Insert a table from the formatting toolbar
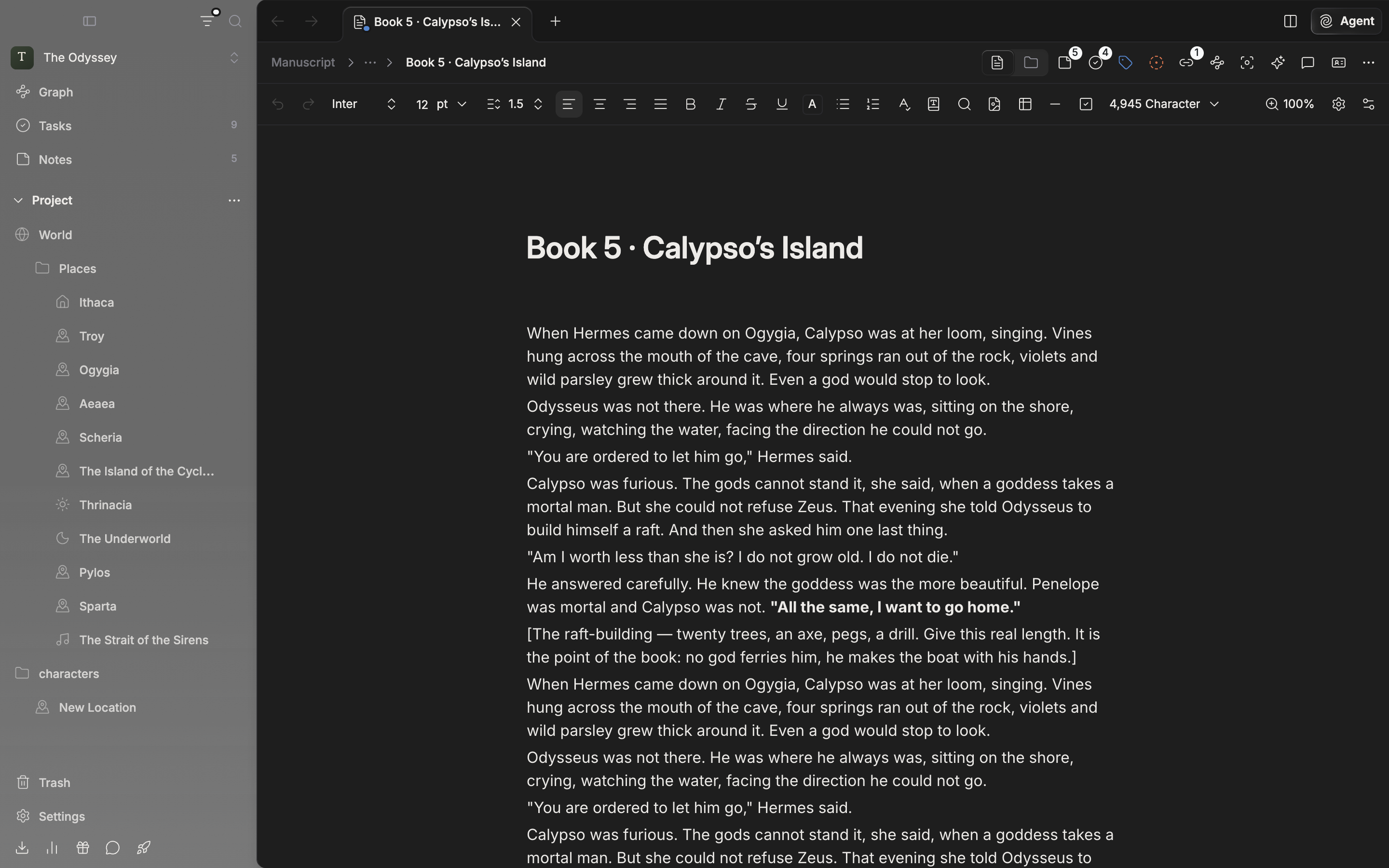This screenshot has height=868, width=1389. point(1025,104)
